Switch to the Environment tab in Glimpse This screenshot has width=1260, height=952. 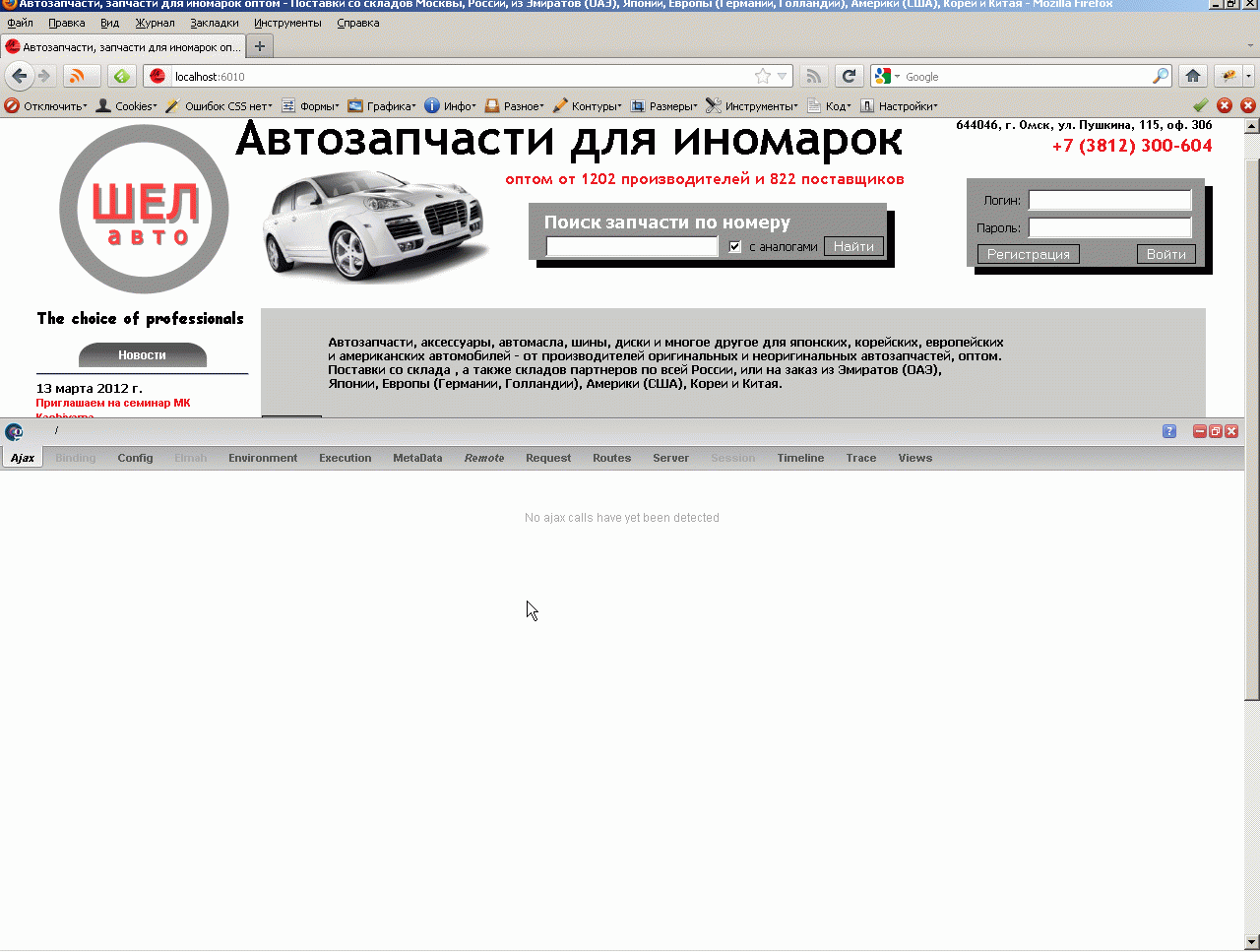tap(263, 458)
